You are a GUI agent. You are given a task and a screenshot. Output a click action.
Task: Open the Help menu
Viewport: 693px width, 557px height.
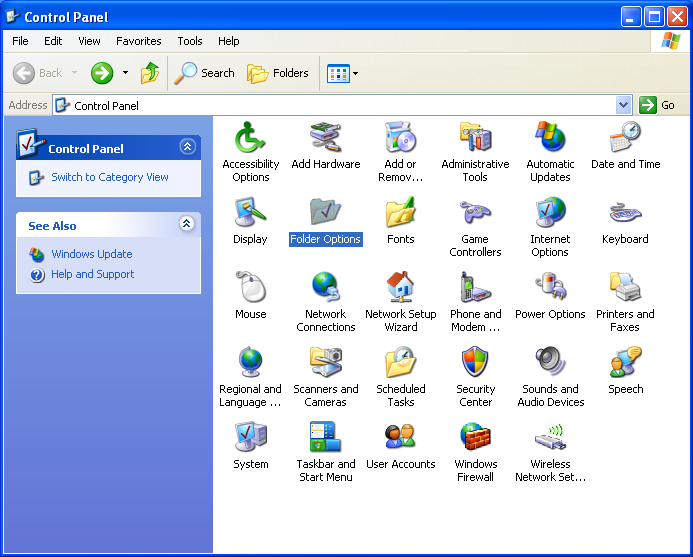click(x=228, y=41)
